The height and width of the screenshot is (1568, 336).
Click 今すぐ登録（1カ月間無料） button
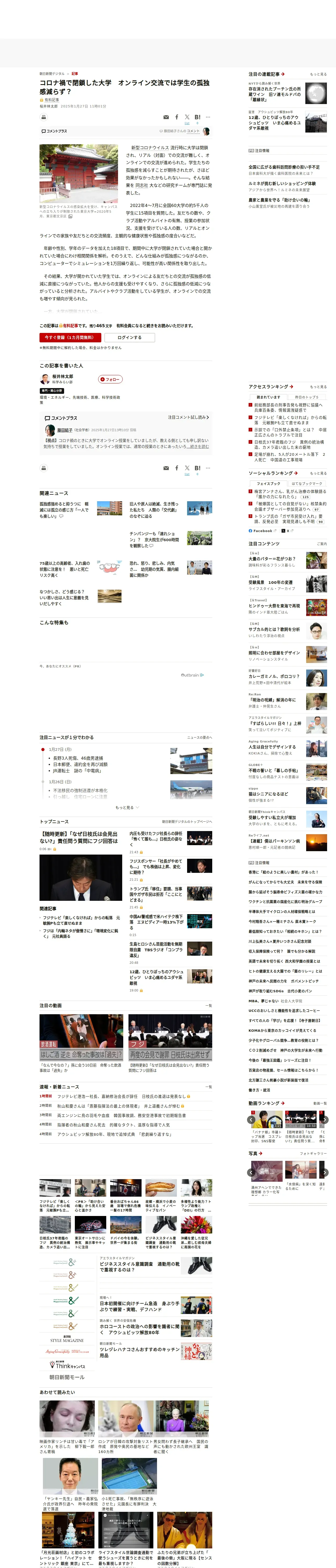pos(70,337)
